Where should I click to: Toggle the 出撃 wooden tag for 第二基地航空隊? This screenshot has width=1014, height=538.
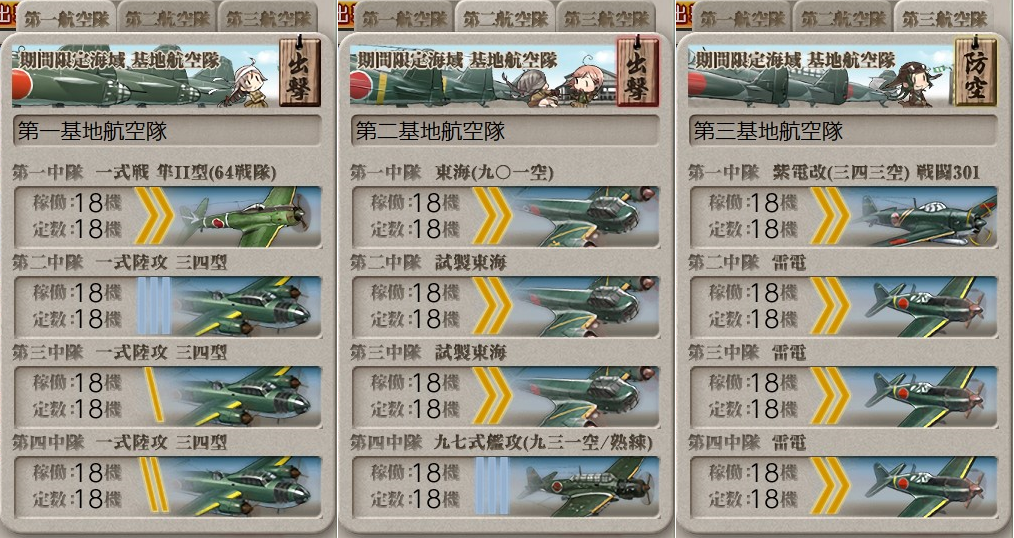pos(638,72)
